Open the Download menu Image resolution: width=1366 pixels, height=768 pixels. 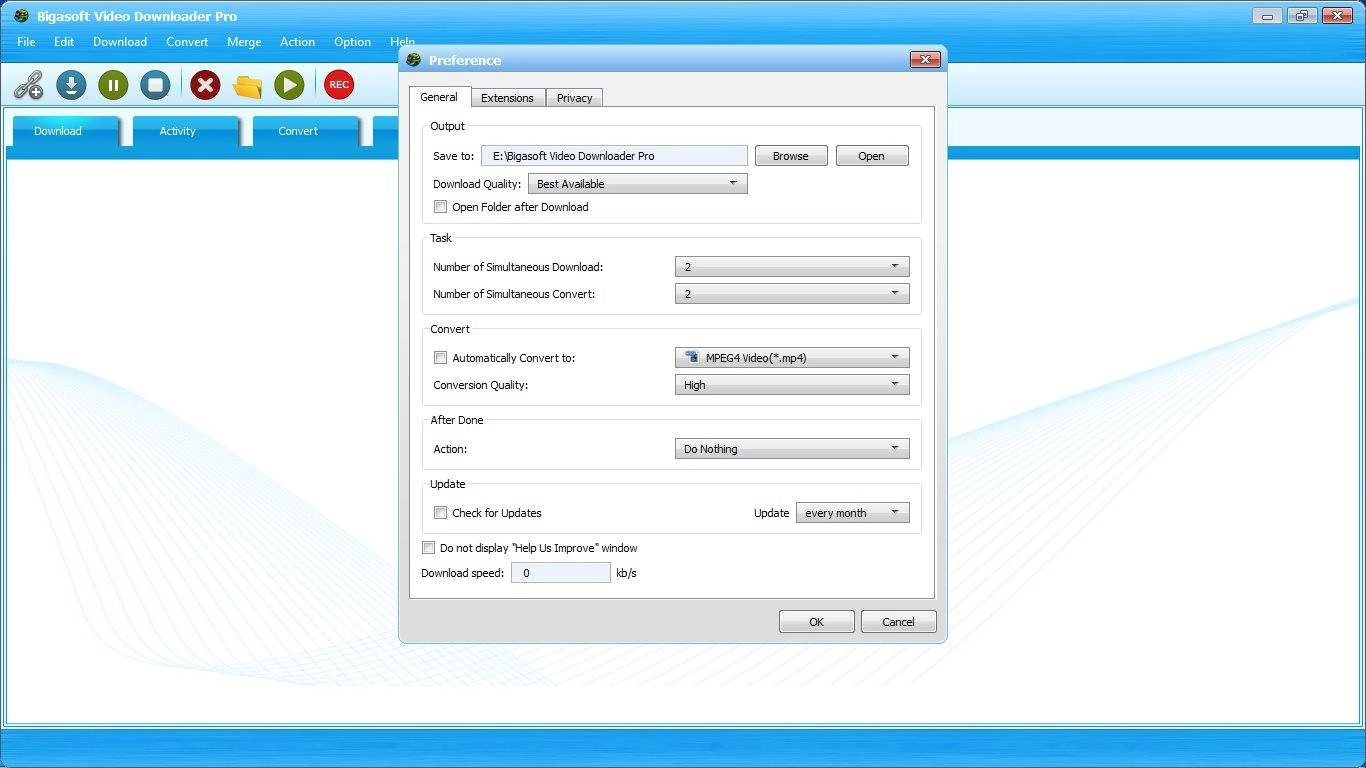point(120,42)
